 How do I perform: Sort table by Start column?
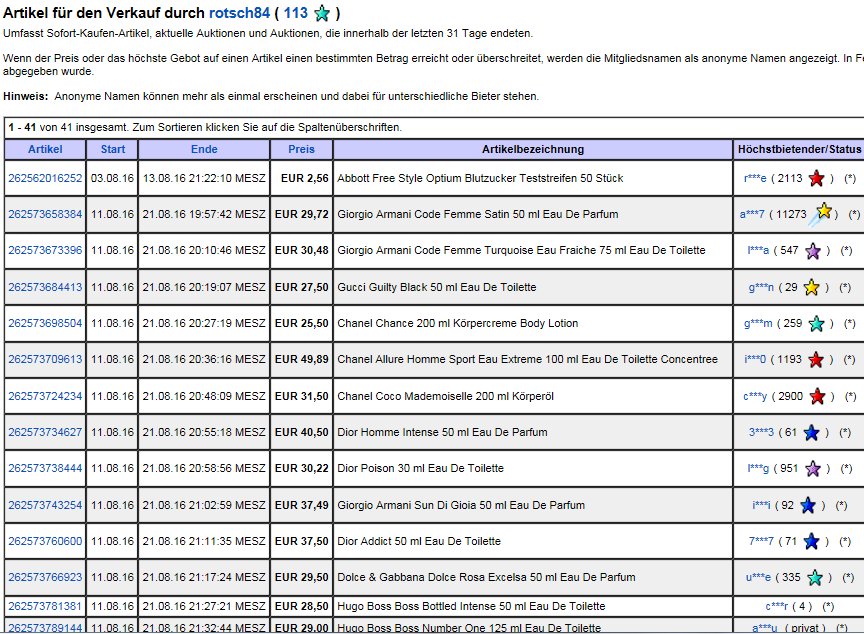click(x=112, y=149)
